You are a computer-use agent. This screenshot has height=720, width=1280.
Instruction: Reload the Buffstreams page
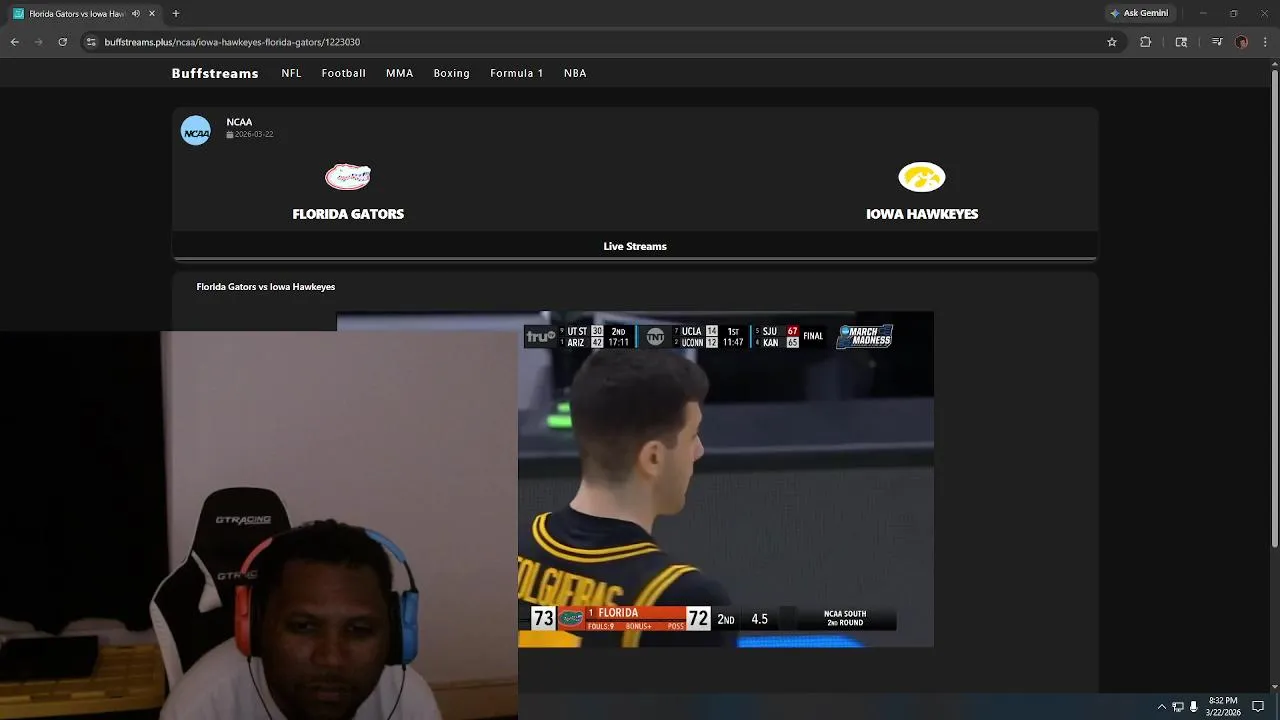pyautogui.click(x=62, y=42)
